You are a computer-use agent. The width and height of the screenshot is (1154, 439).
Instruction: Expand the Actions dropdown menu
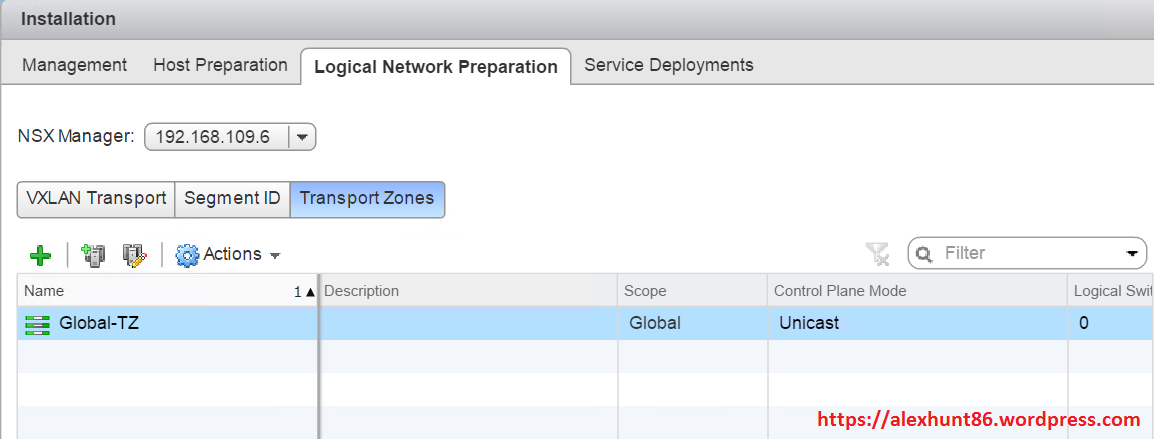pyautogui.click(x=274, y=255)
